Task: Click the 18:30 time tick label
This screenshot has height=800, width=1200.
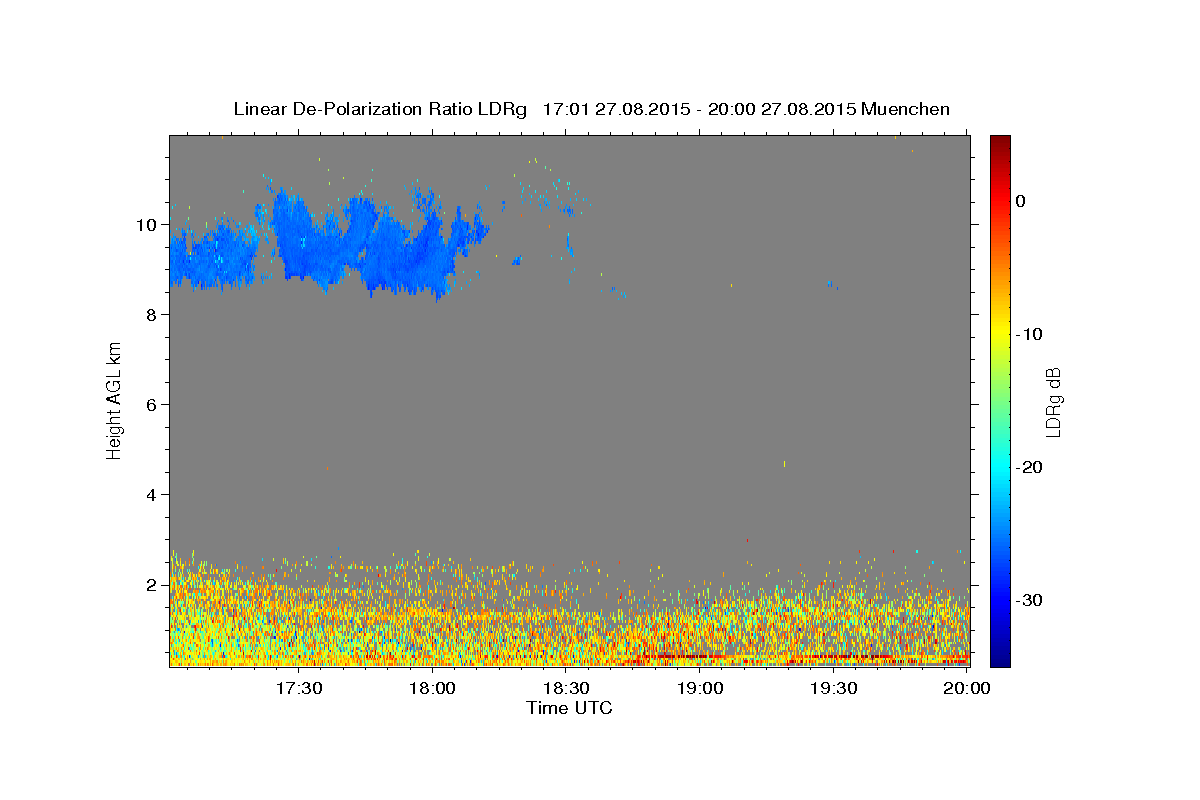Action: (566, 688)
